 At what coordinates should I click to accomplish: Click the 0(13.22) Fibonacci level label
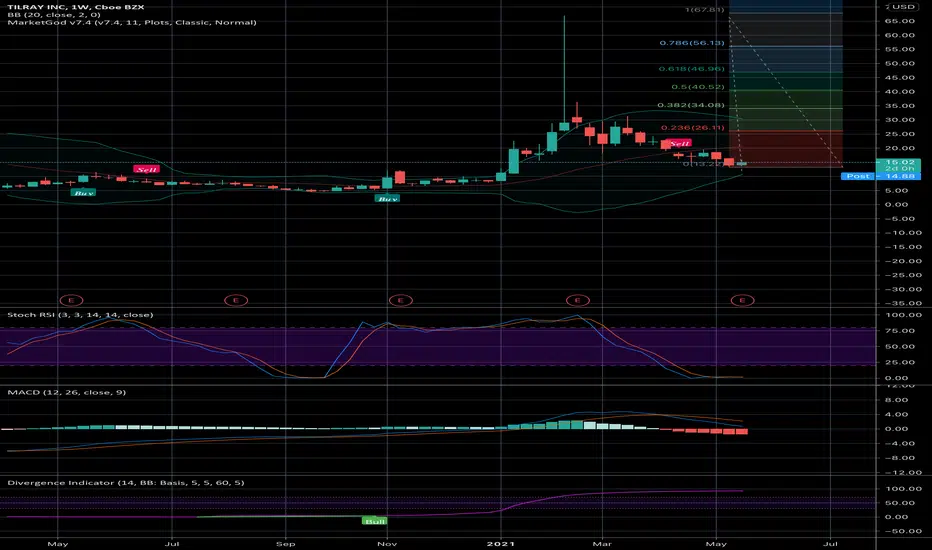pyautogui.click(x=704, y=164)
